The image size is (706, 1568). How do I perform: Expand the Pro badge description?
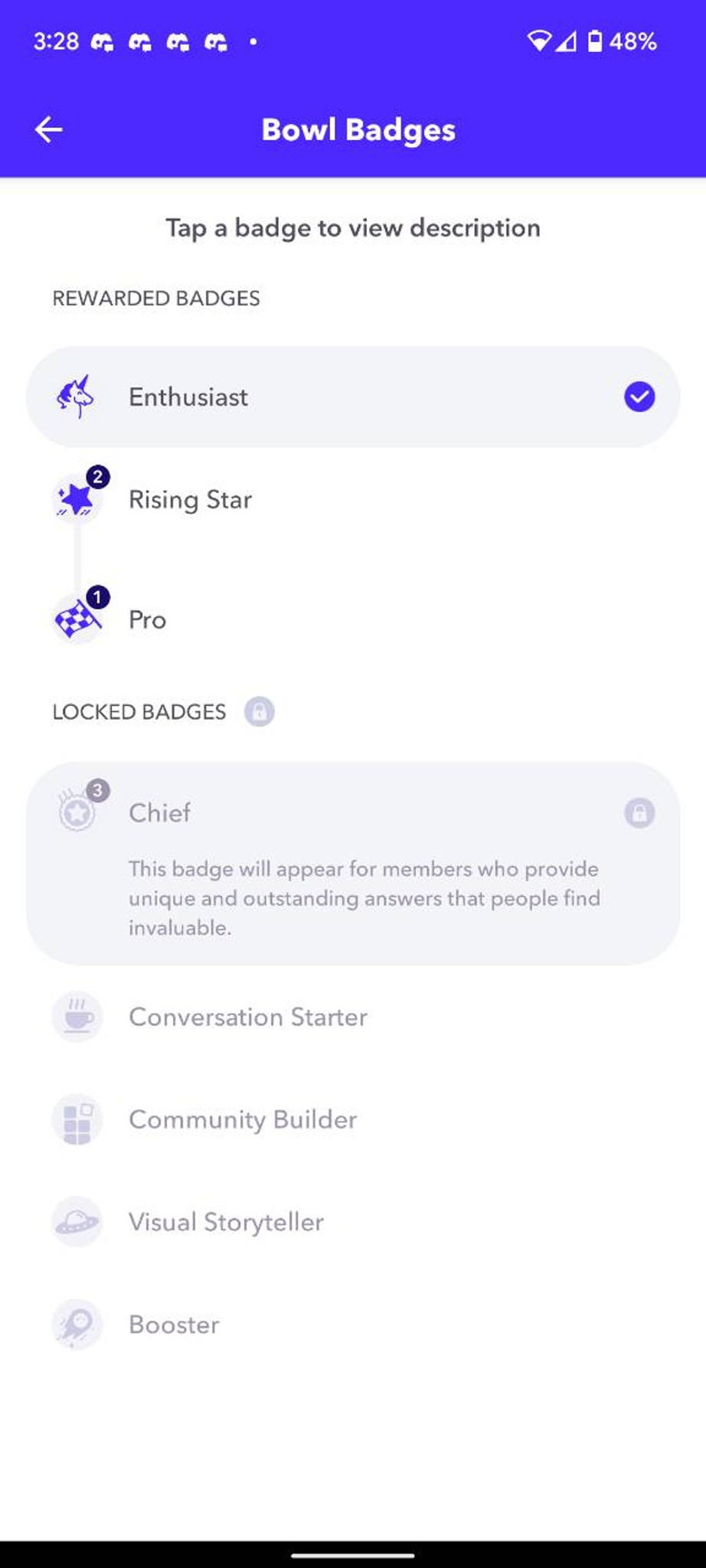click(x=353, y=619)
